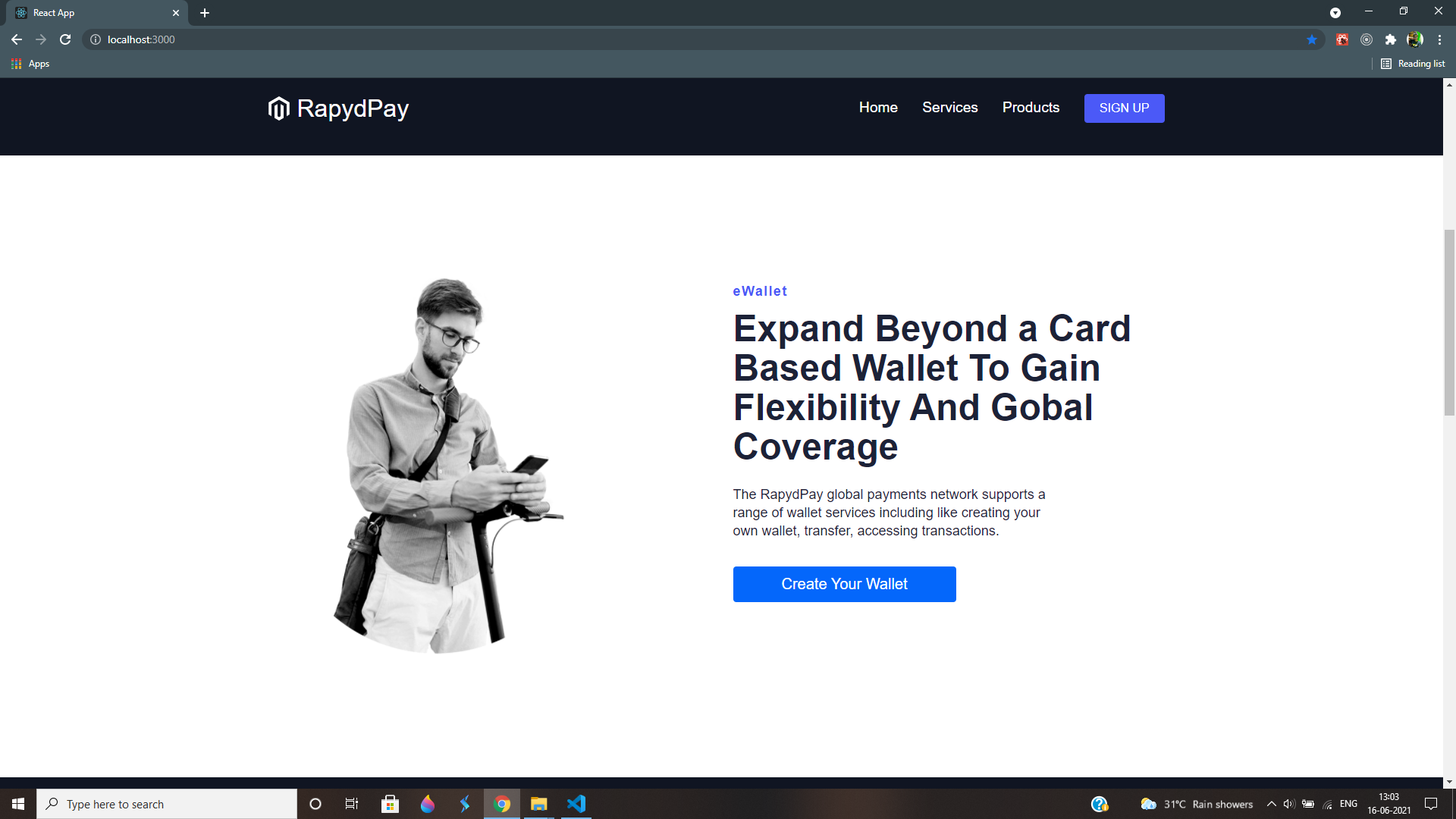Show hidden system tray icons
Image resolution: width=1456 pixels, height=819 pixels.
(1271, 804)
